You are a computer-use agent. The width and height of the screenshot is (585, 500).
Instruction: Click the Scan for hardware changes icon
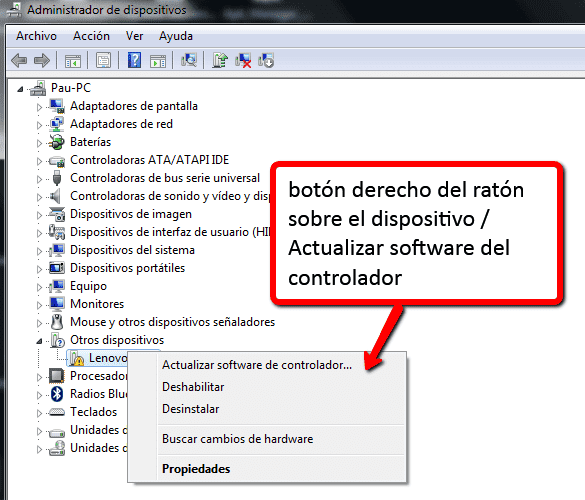click(x=189, y=60)
